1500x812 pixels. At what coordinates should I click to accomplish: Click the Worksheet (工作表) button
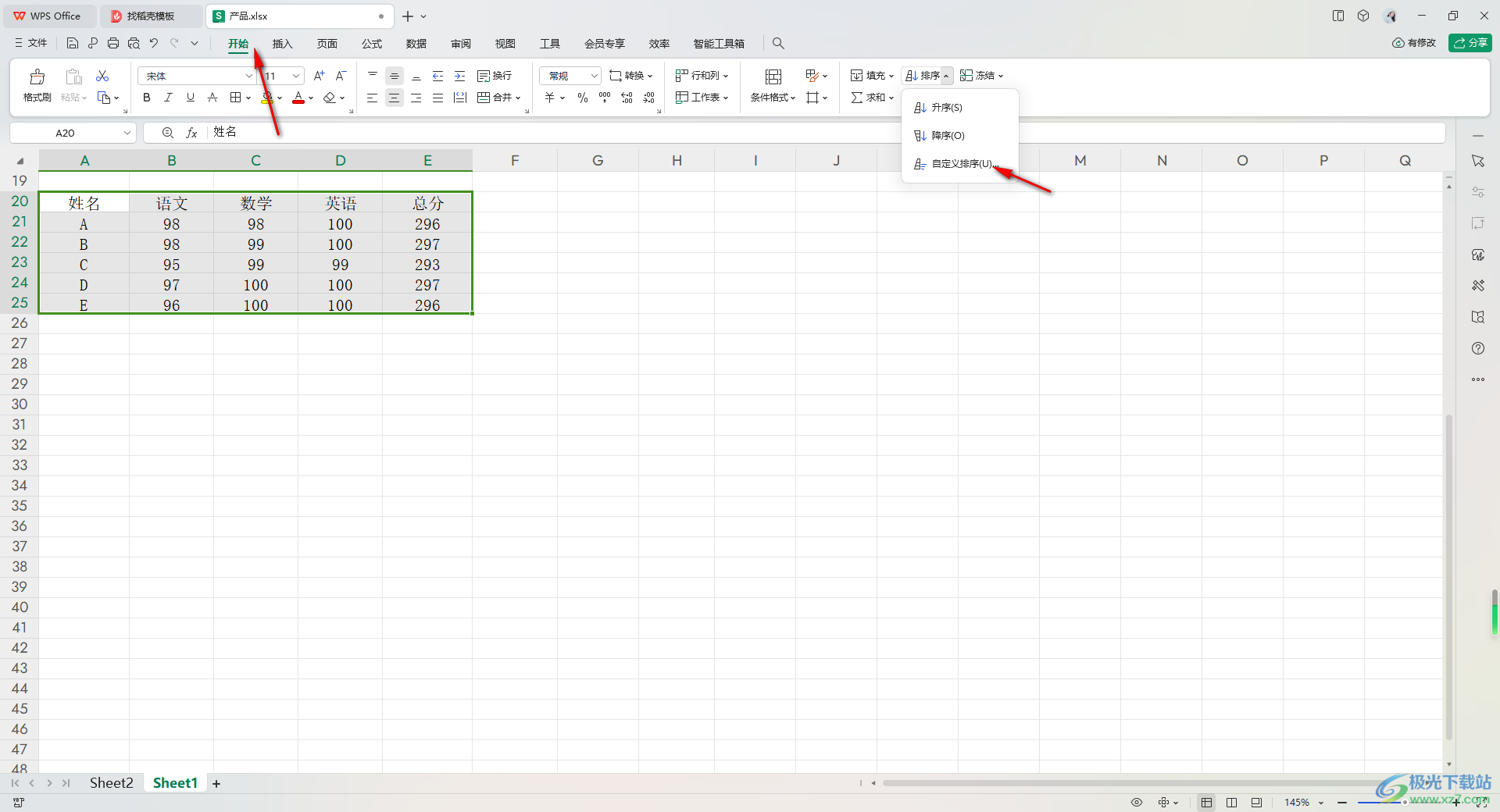pyautogui.click(x=702, y=98)
